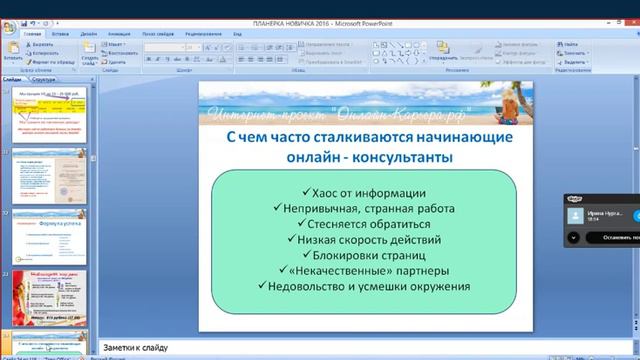Apply bold formatting
640x360 pixels.
click(x=149, y=60)
